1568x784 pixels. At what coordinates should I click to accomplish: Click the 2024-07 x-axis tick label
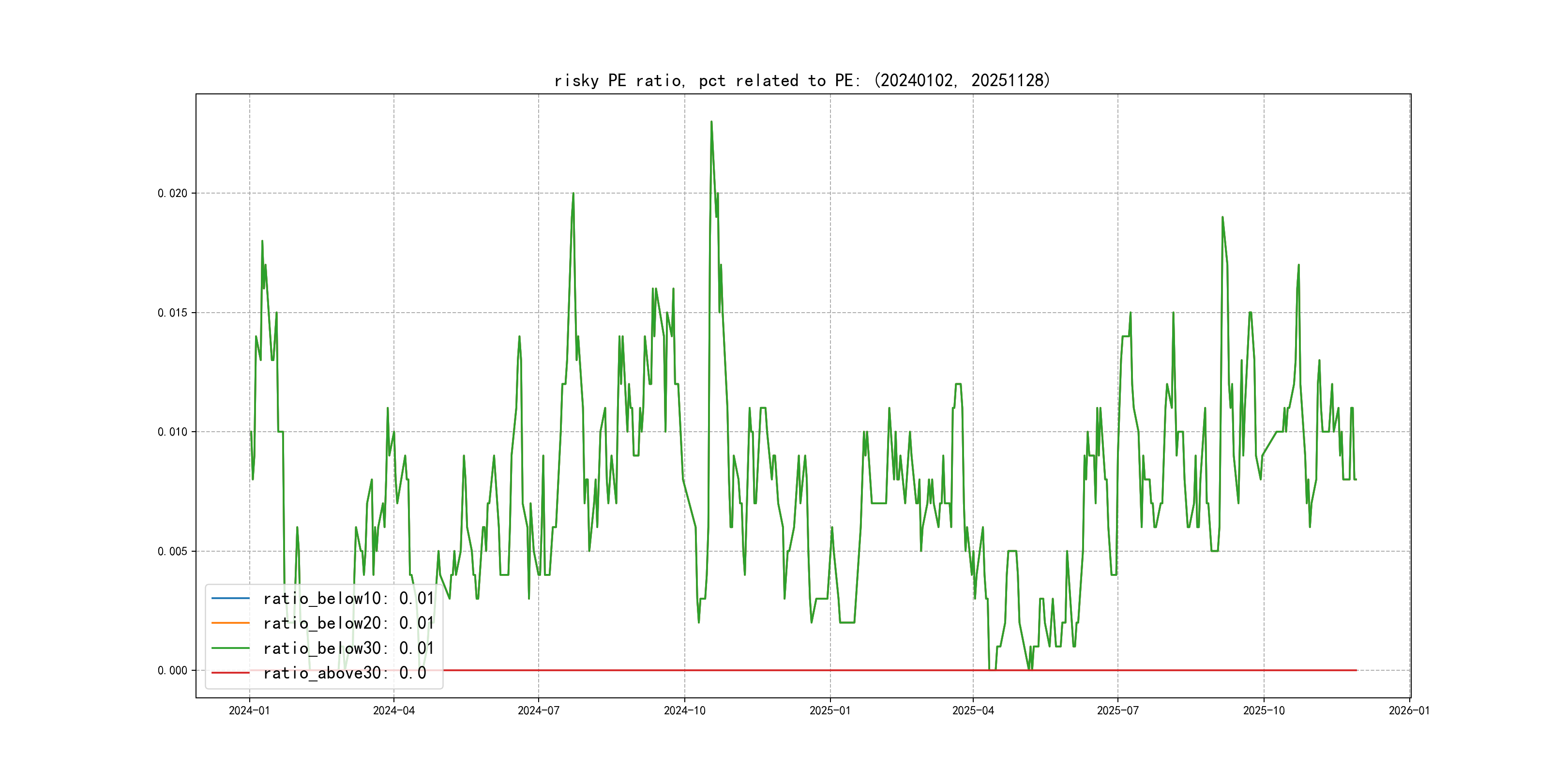click(538, 710)
